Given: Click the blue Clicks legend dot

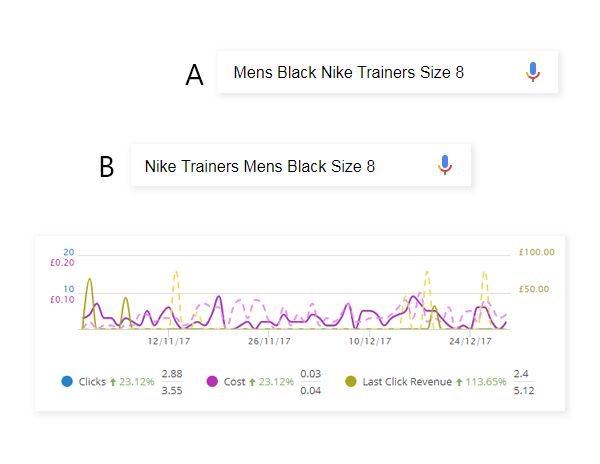Looking at the screenshot, I should (67, 381).
